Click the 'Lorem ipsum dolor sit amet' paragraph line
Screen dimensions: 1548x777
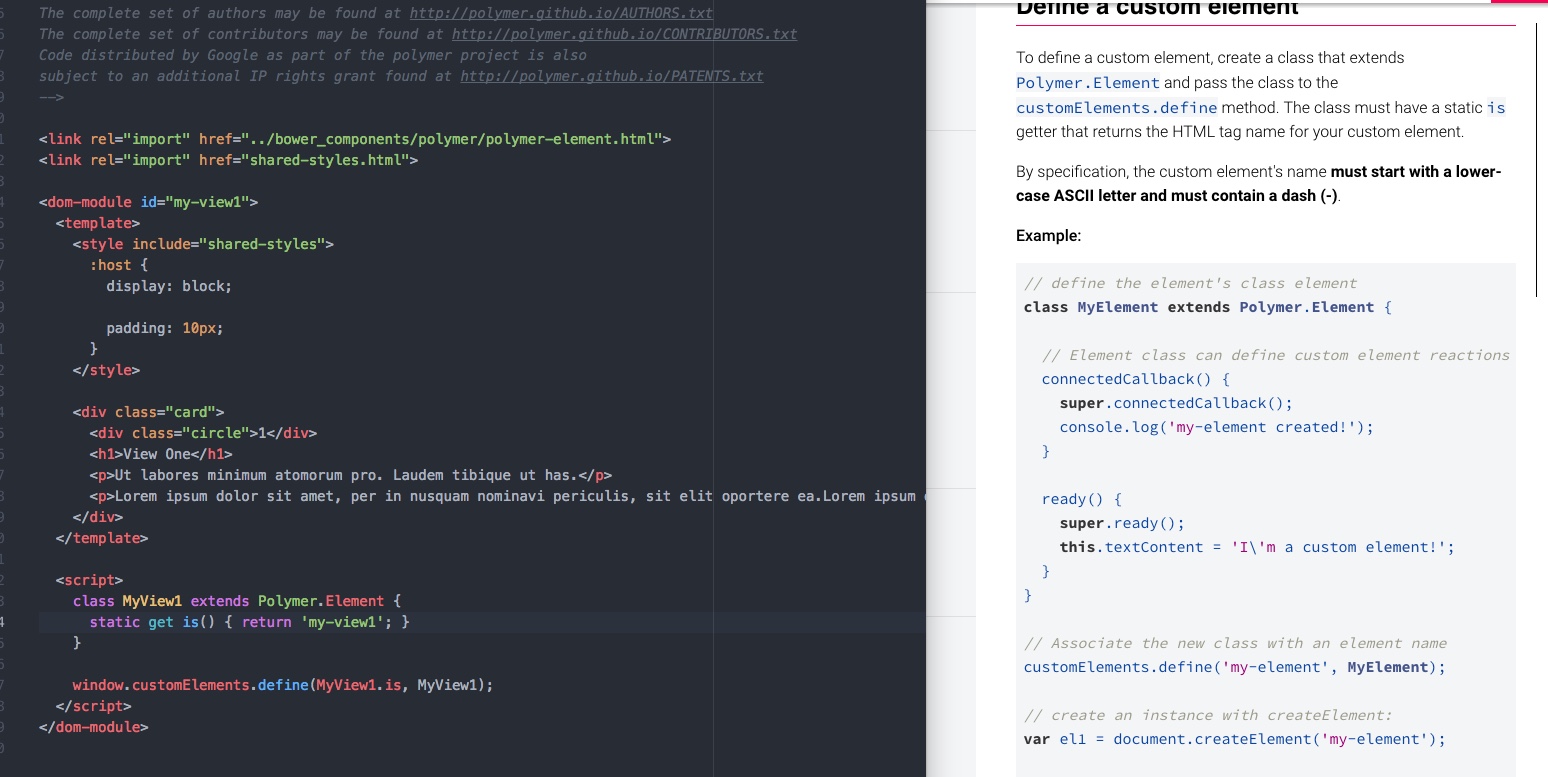point(507,496)
